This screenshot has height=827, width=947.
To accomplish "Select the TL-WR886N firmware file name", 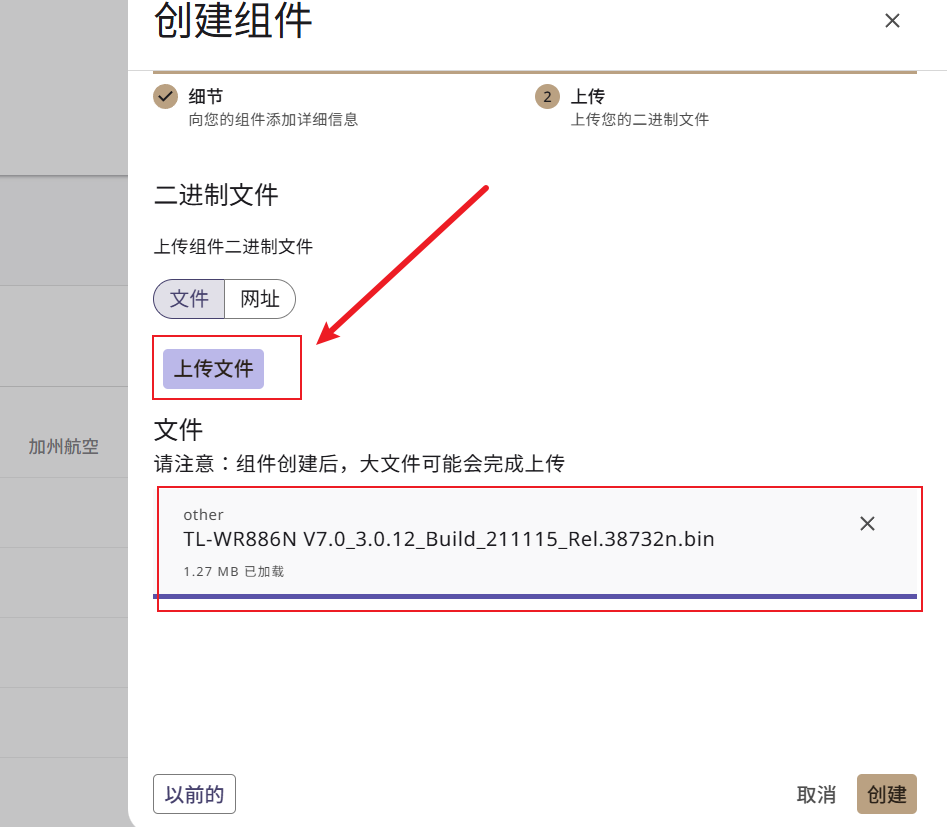I will point(449,539).
